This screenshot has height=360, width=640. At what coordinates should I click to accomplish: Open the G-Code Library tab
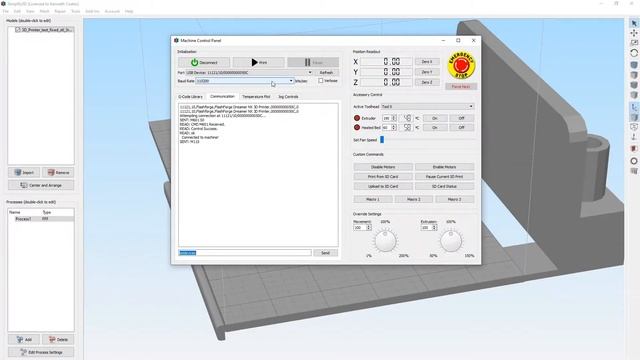(190, 97)
